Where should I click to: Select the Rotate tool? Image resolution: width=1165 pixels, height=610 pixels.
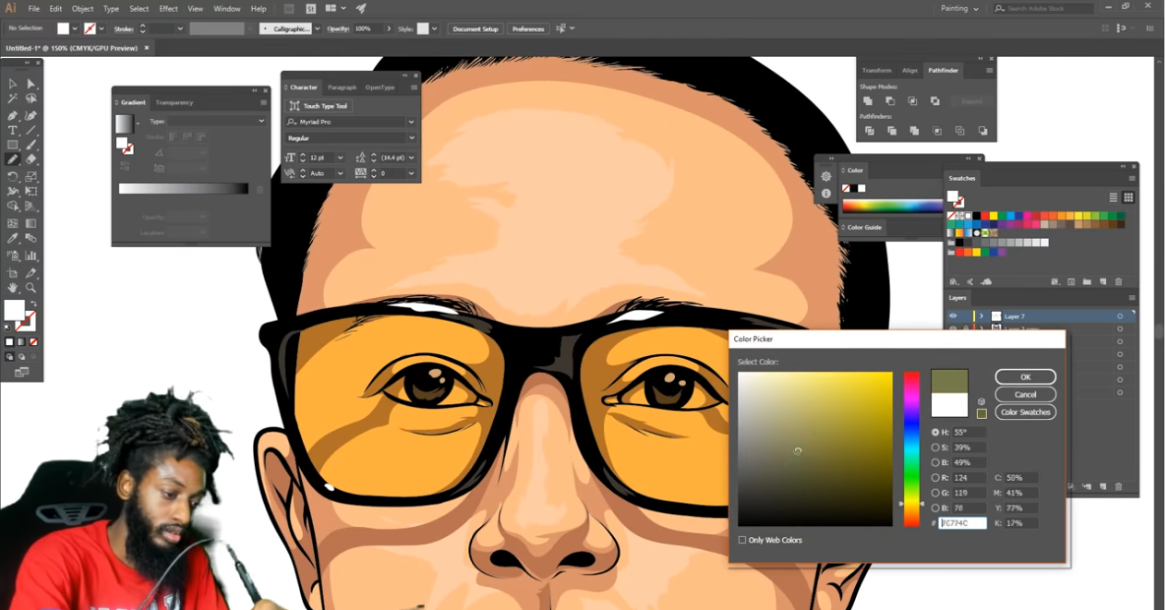(x=13, y=177)
